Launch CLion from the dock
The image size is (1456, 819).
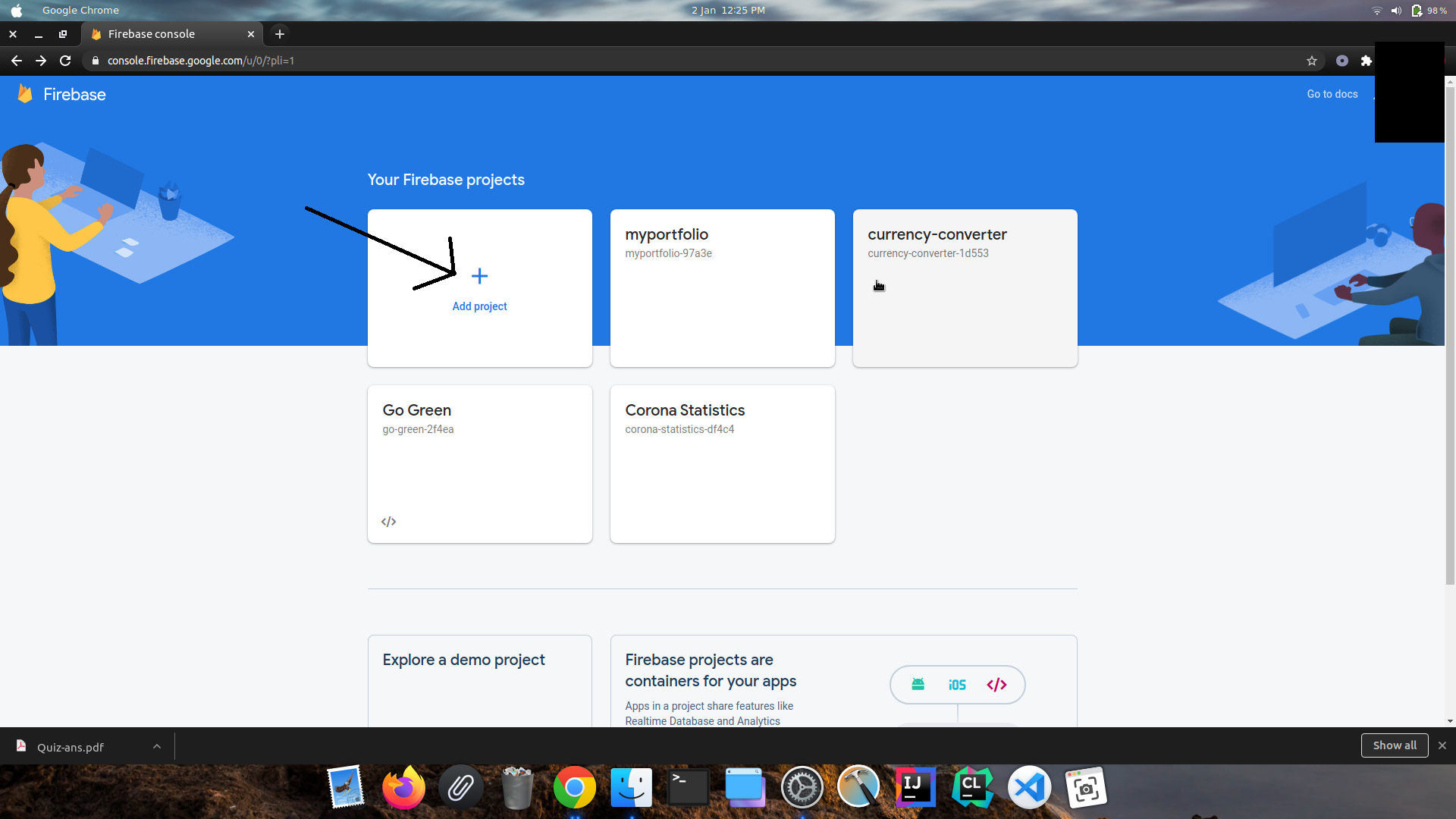click(x=972, y=788)
